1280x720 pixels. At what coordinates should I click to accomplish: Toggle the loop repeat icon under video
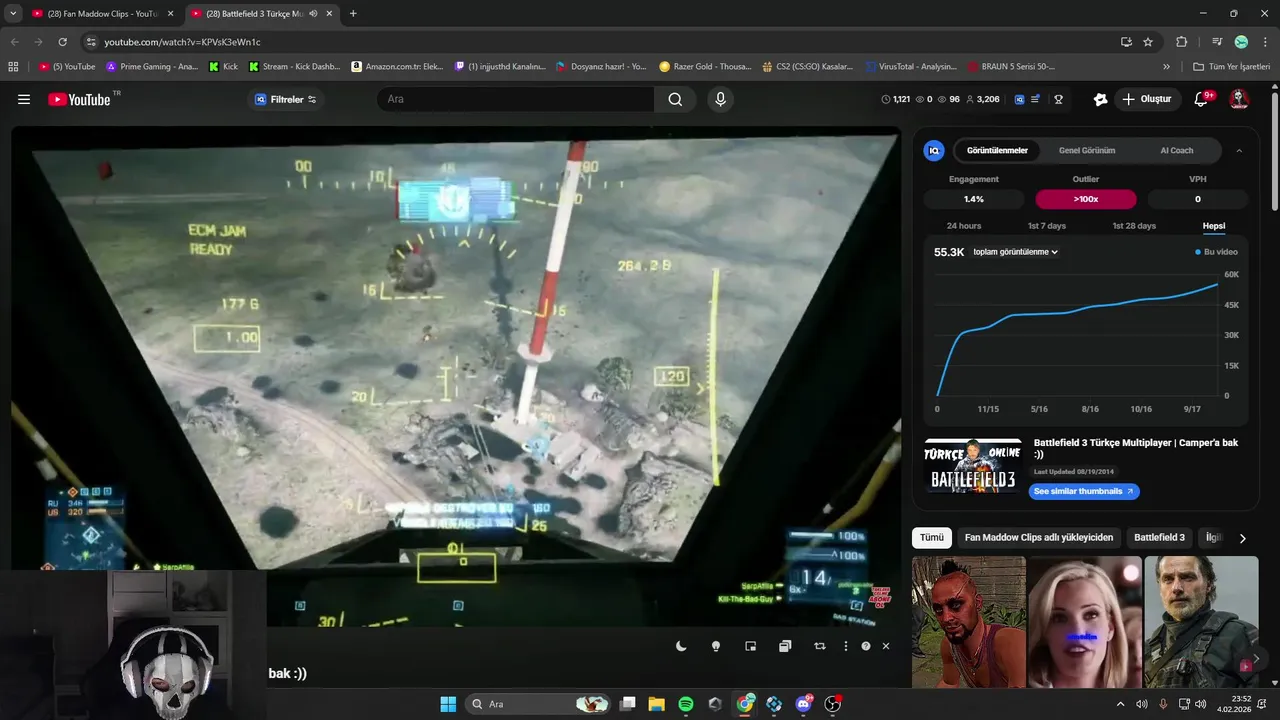820,646
